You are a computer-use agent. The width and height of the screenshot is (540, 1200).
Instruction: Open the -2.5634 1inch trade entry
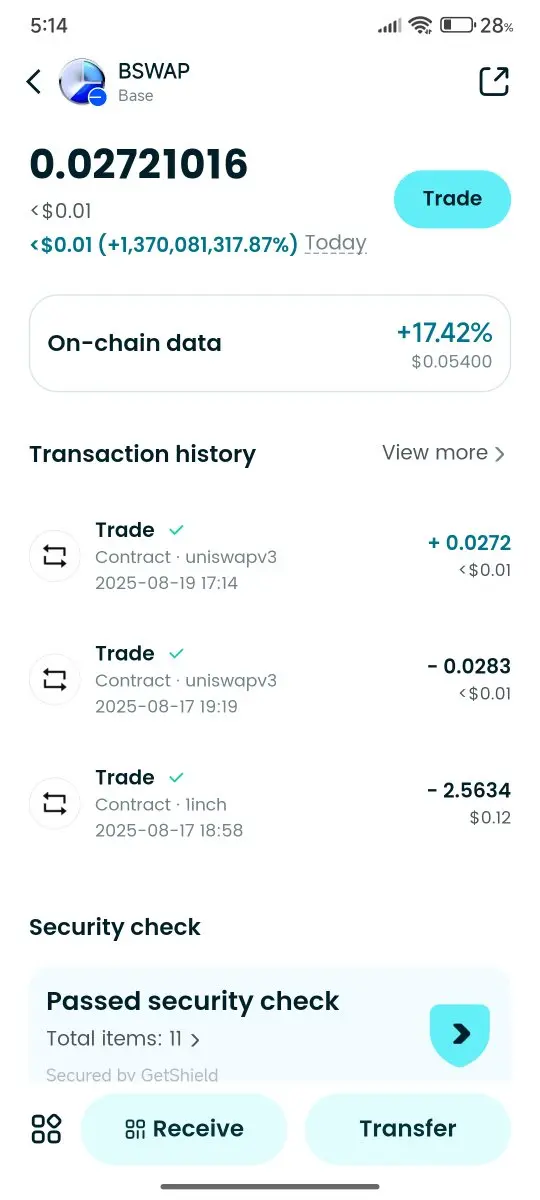click(270, 803)
